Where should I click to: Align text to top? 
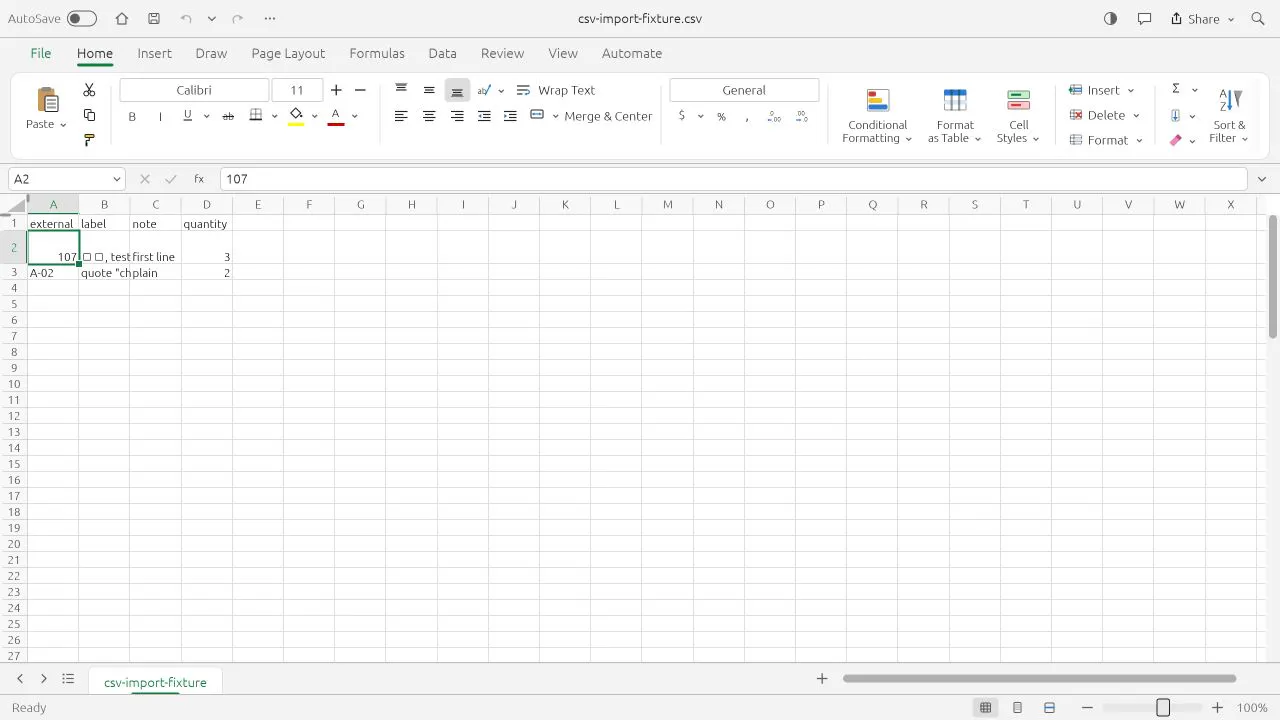tap(401, 90)
